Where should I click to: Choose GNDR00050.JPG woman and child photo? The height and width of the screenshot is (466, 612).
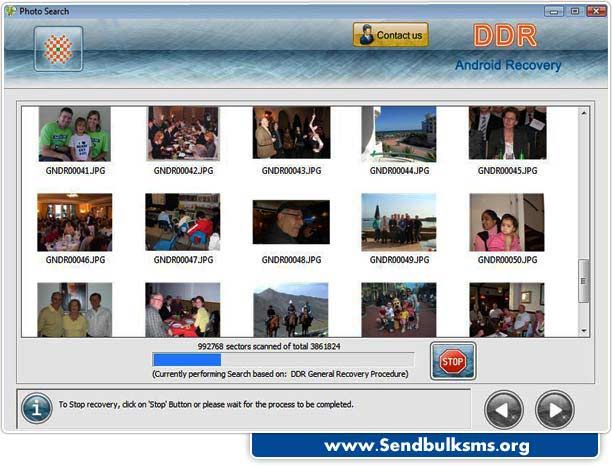tap(507, 222)
